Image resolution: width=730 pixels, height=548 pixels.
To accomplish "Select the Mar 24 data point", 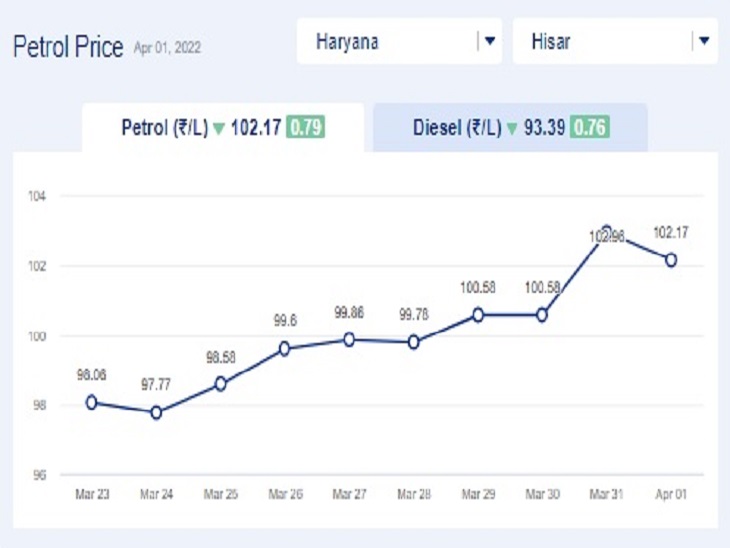I will pos(156,412).
